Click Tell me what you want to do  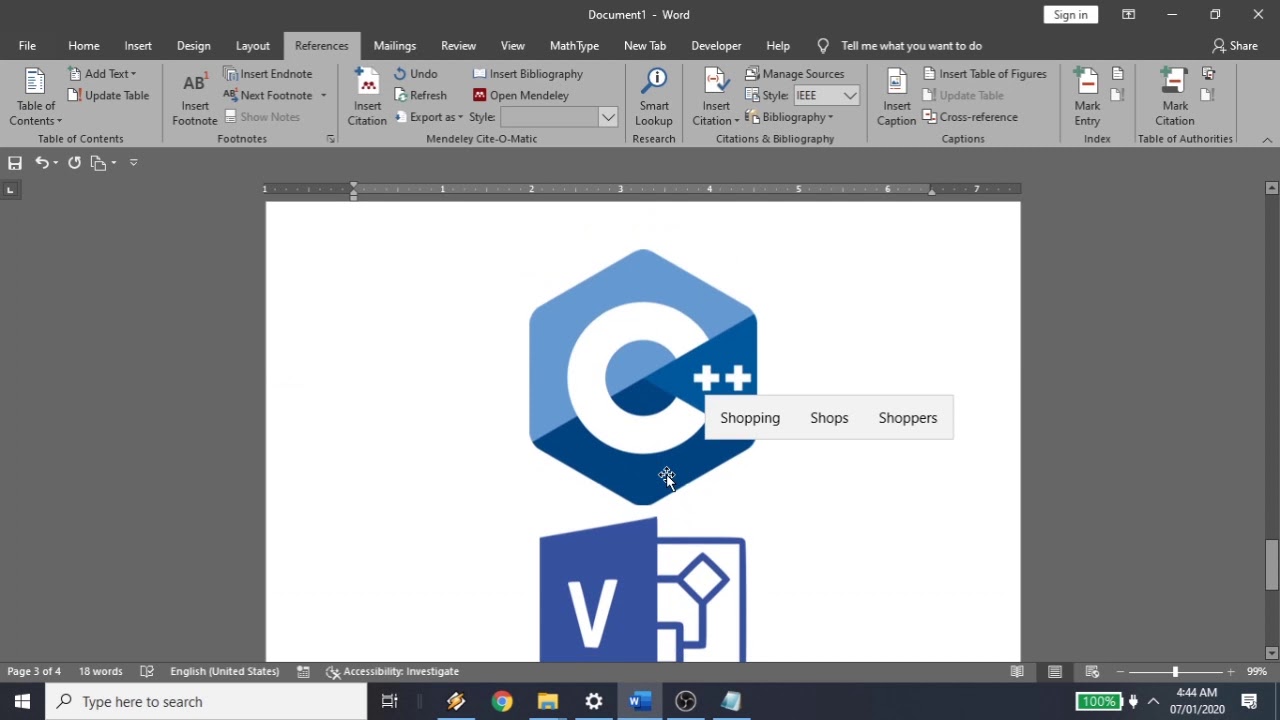pyautogui.click(x=900, y=46)
